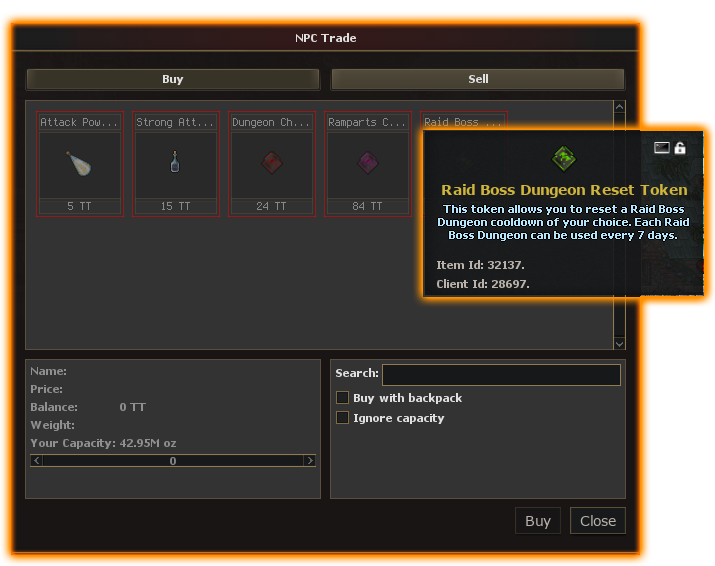
Task: Close the NPC Trade window
Action: click(598, 521)
